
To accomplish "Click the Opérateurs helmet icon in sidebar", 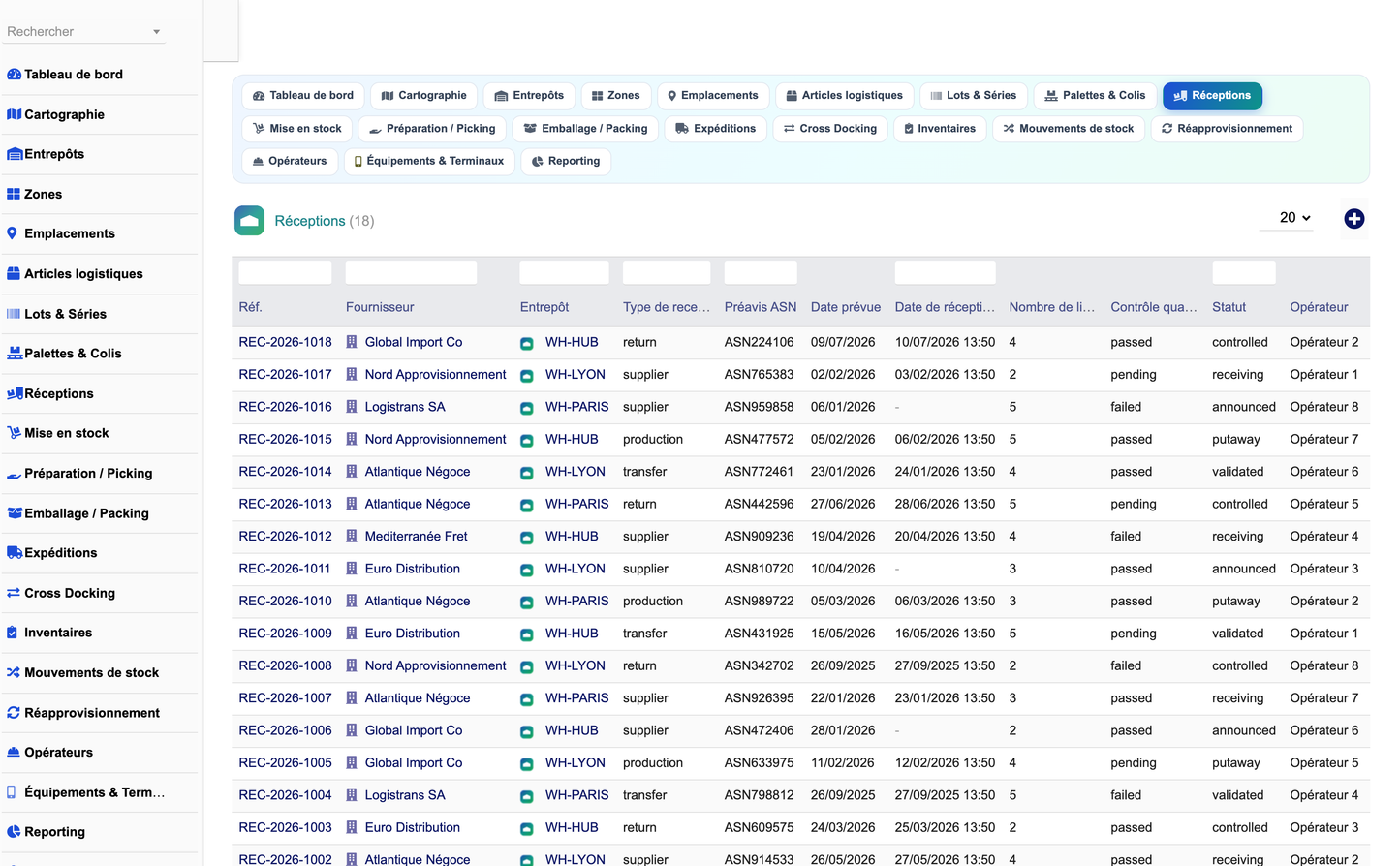I will point(14,753).
